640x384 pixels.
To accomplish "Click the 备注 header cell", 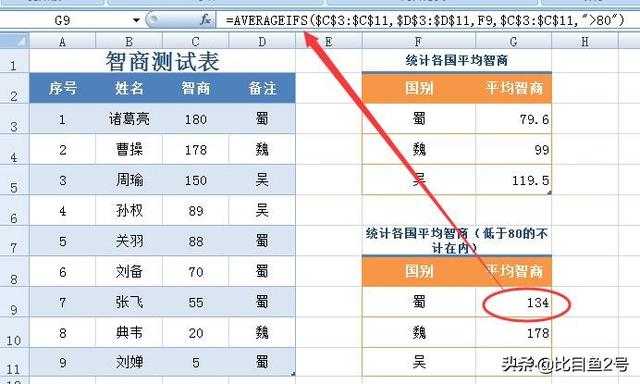I will 262,88.
